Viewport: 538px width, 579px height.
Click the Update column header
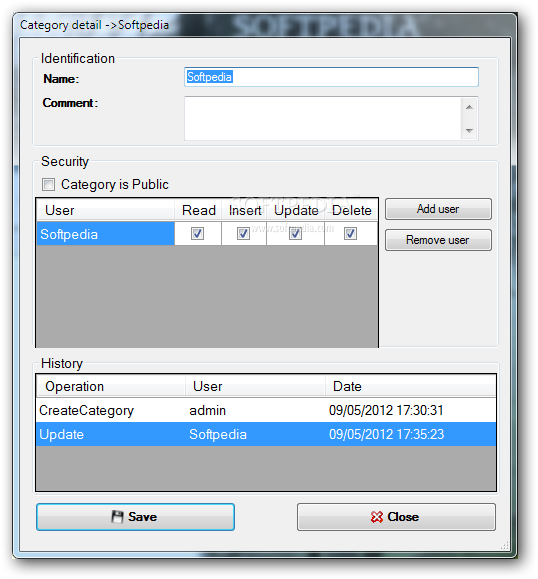[x=296, y=210]
